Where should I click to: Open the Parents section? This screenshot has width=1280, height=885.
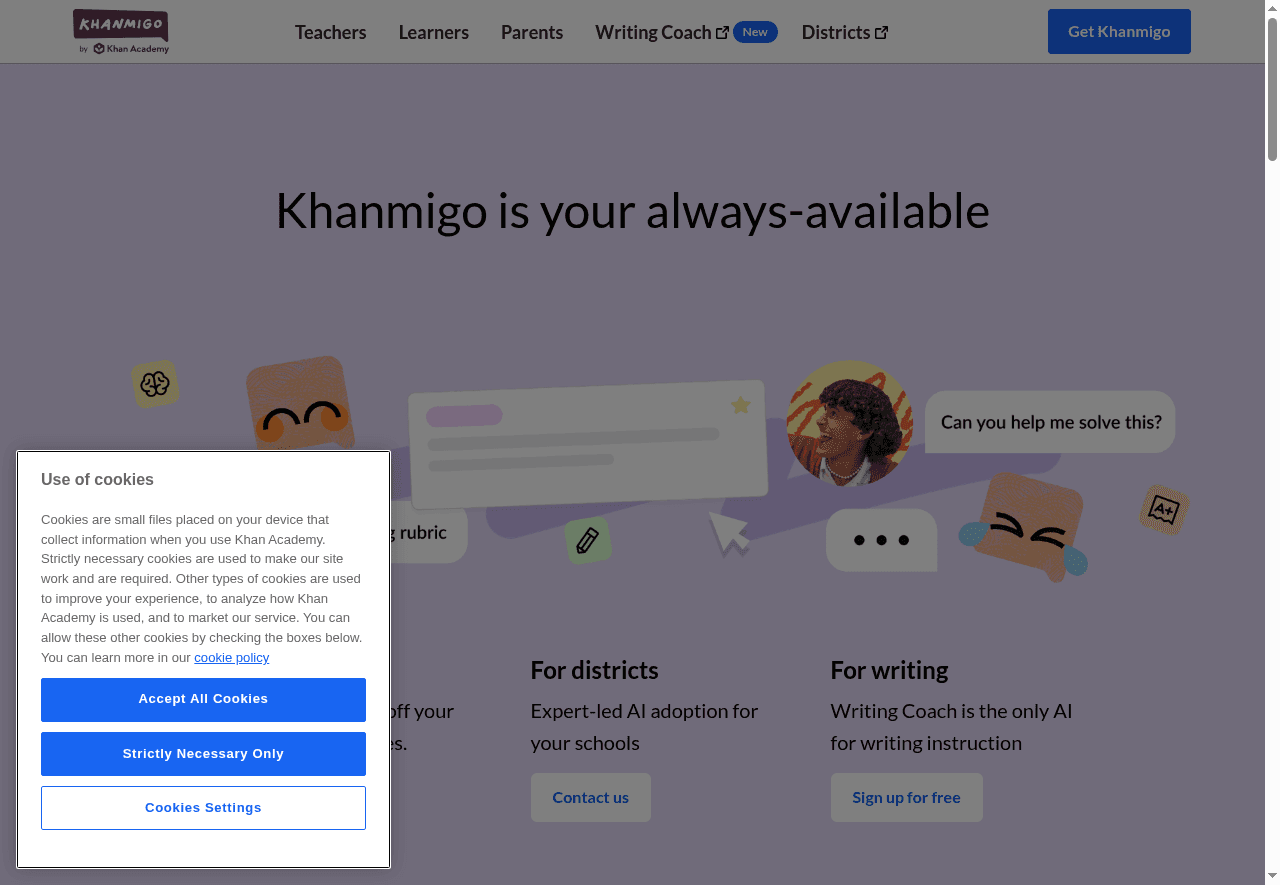[x=532, y=31]
